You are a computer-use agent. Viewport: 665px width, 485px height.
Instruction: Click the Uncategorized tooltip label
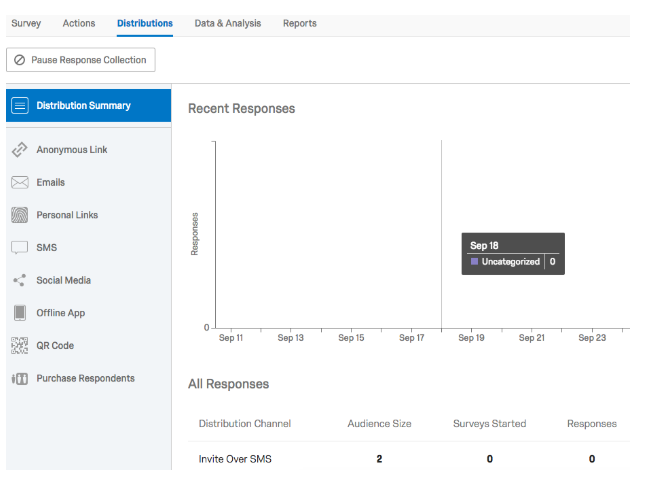point(511,262)
